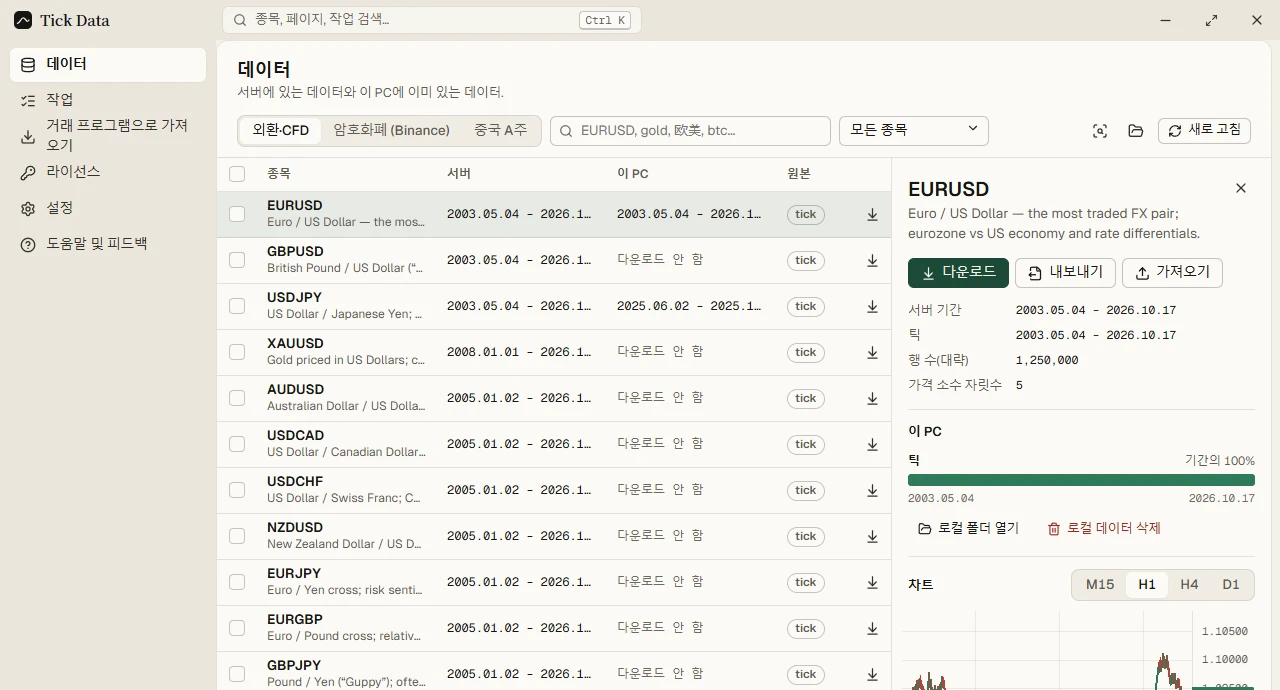Viewport: 1280px width, 690px height.
Task: Switch to 중국 A주 tab
Action: pos(500,131)
